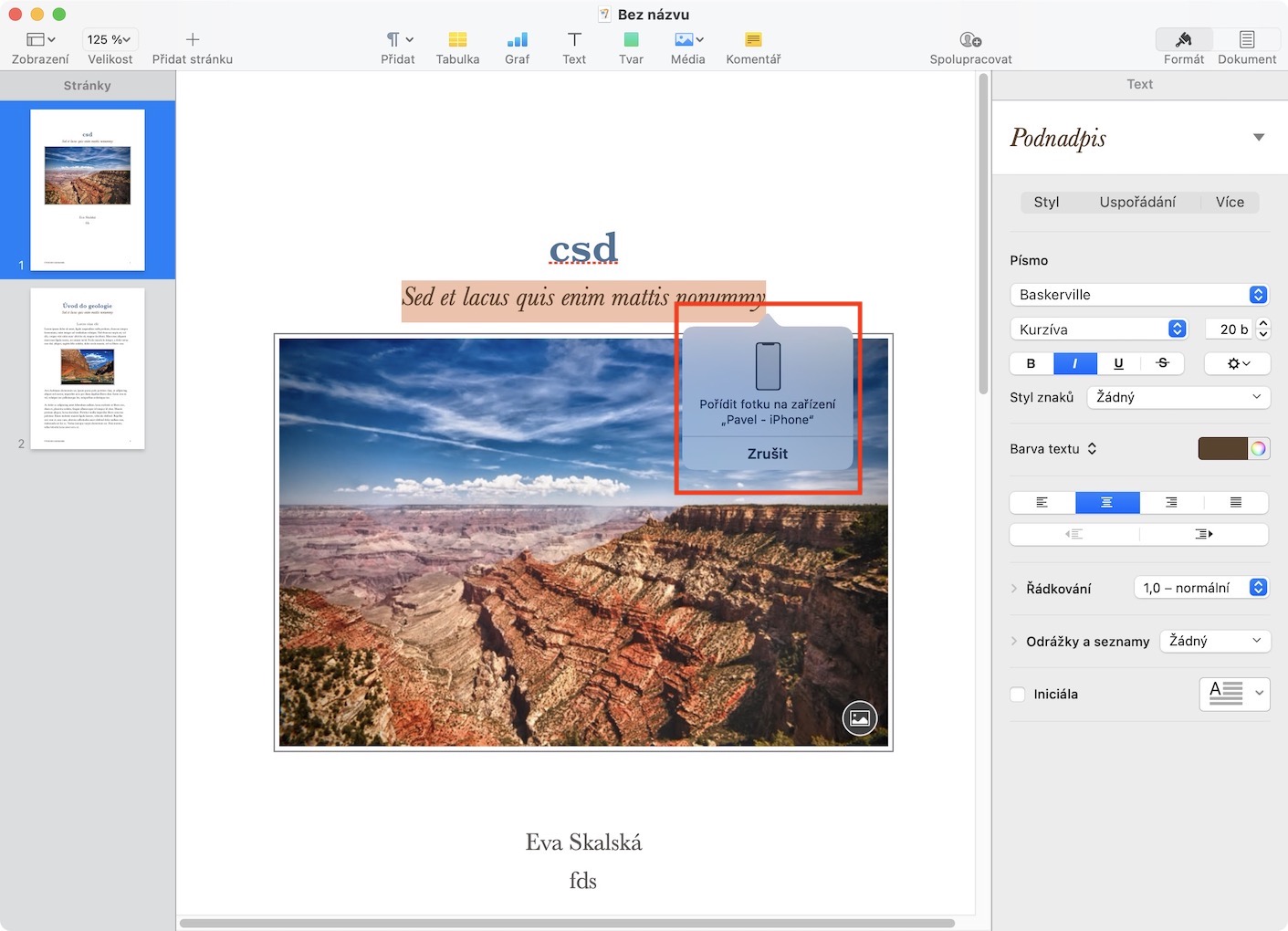Screen dimensions: 1288x931
Task: Open the Dokument inspector
Action: point(1246,40)
